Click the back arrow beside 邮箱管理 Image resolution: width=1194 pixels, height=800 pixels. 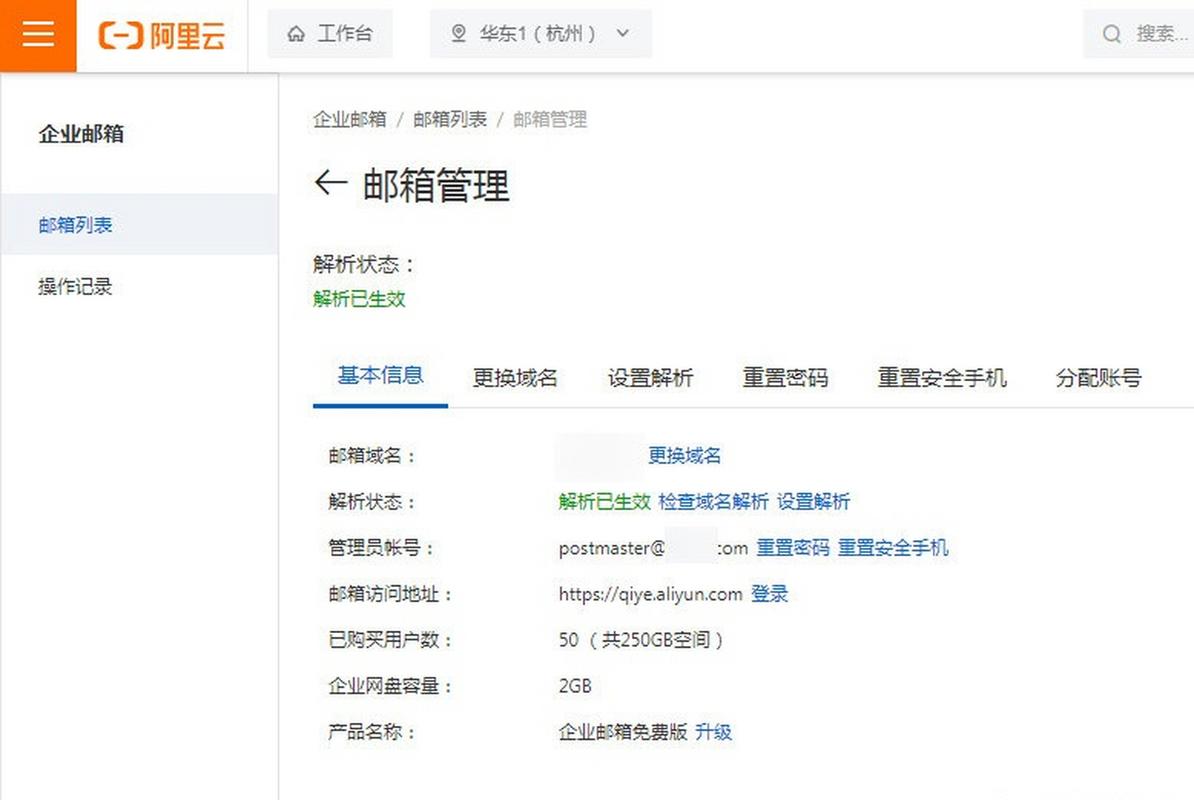(x=330, y=183)
